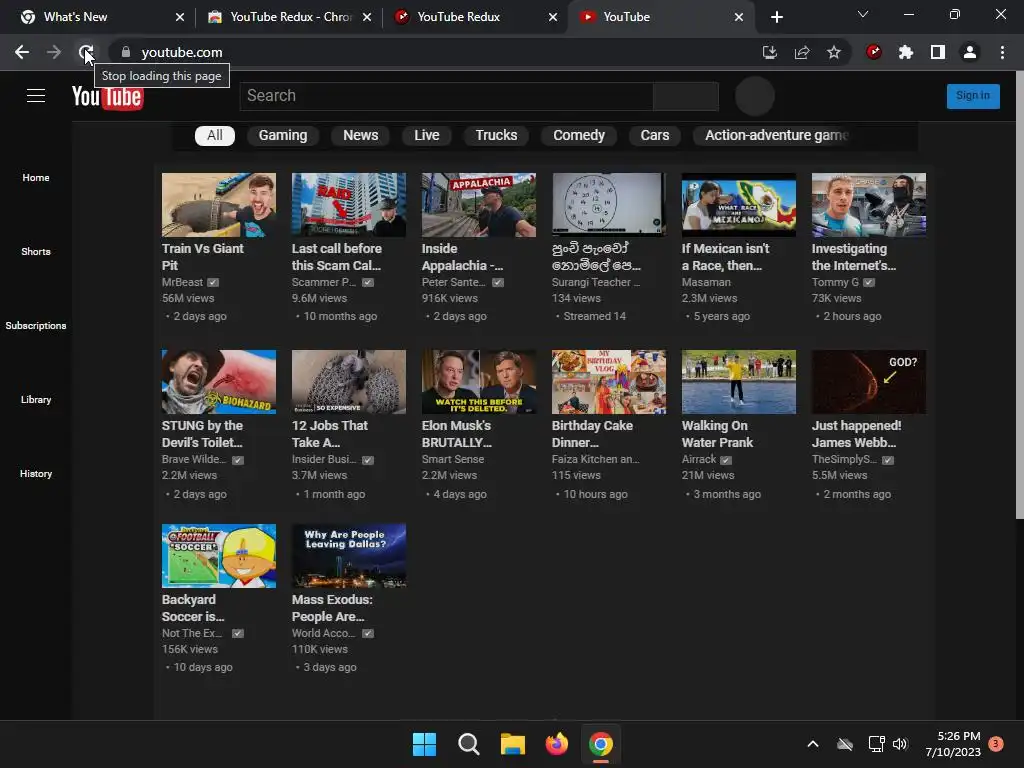Open Inside Appalachia video thumbnail
Viewport: 1024px width, 768px height.
point(479,204)
